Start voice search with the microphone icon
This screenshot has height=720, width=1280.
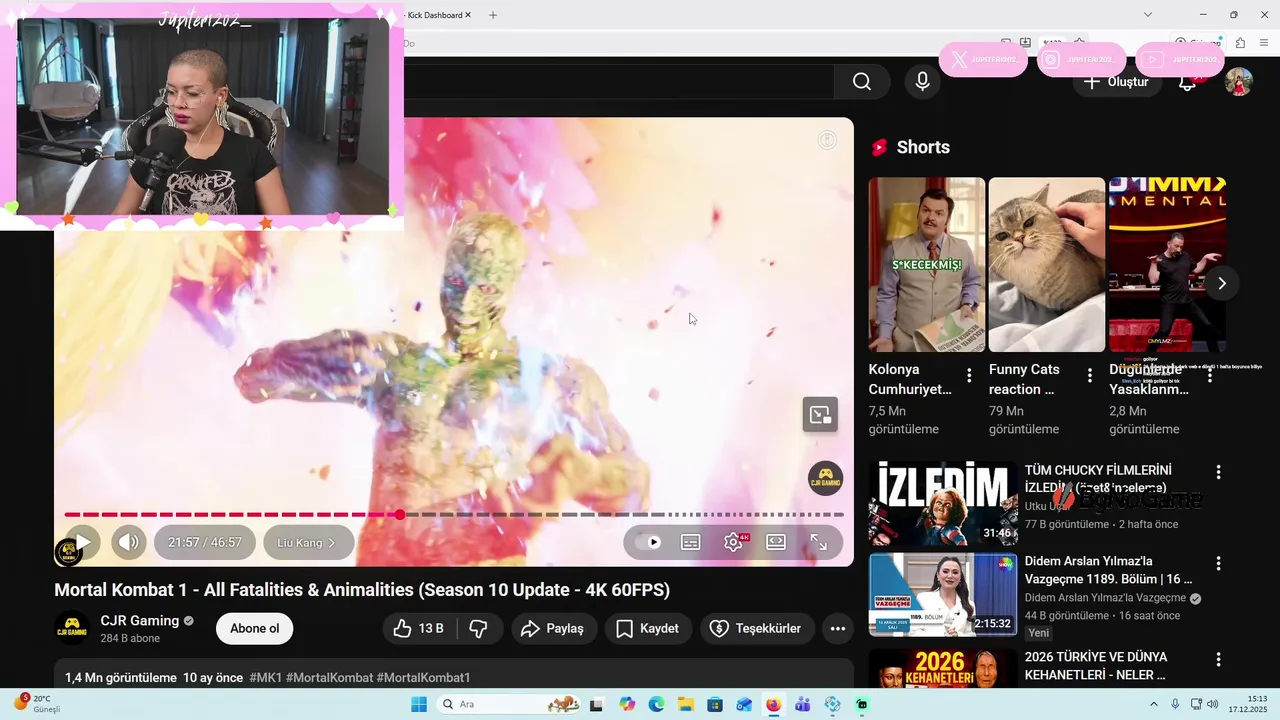923,82
